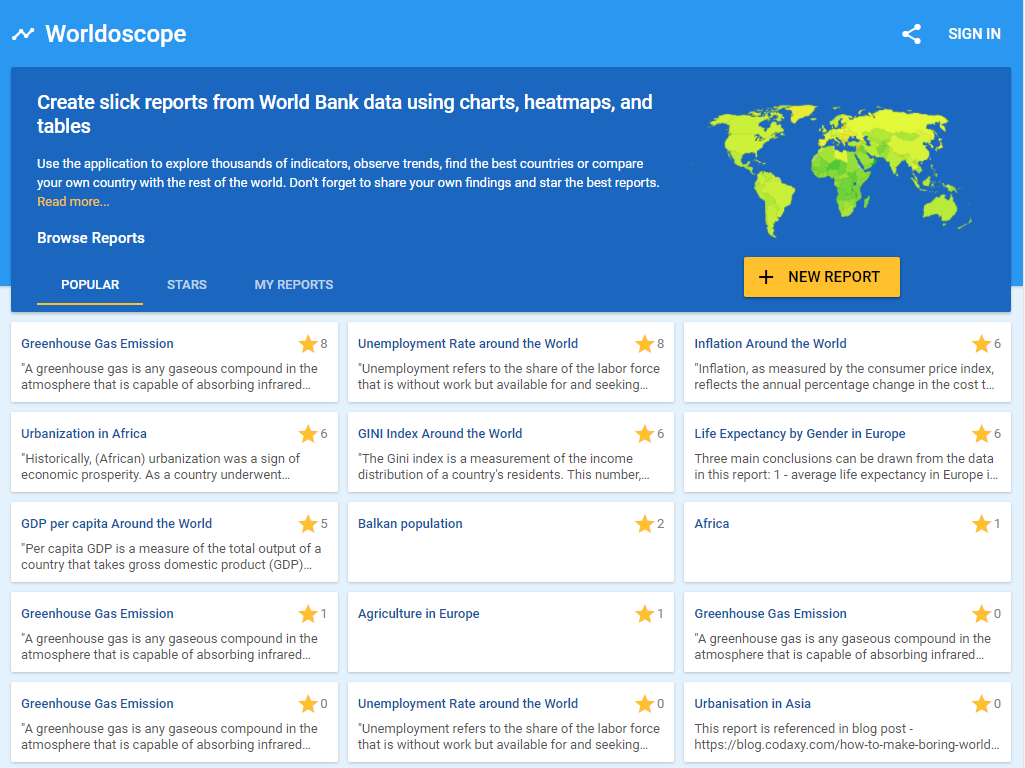The height and width of the screenshot is (768, 1025).
Task: Open the share icon in the header
Action: pos(911,34)
